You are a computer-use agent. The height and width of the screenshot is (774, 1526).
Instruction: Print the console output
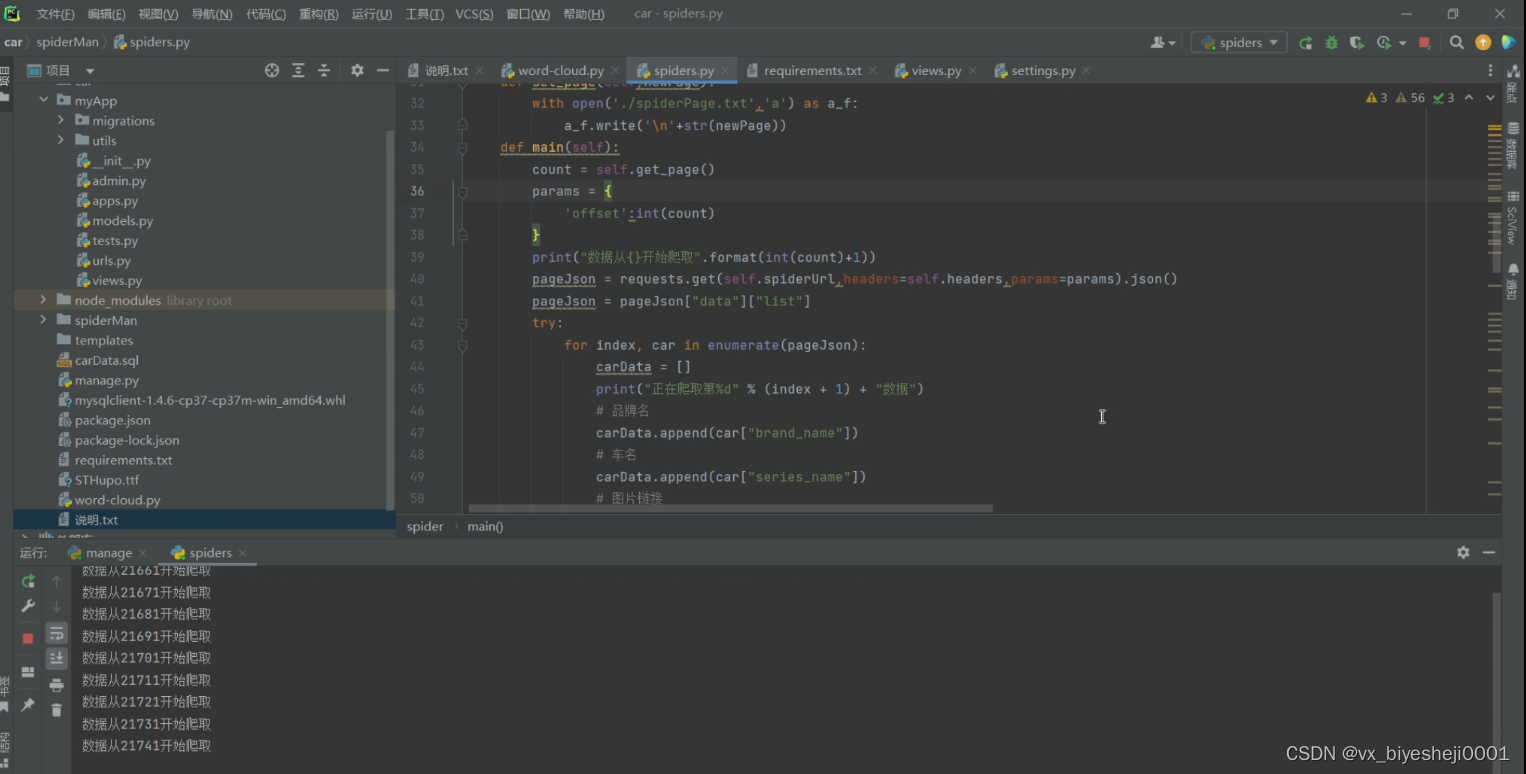pyautogui.click(x=57, y=685)
